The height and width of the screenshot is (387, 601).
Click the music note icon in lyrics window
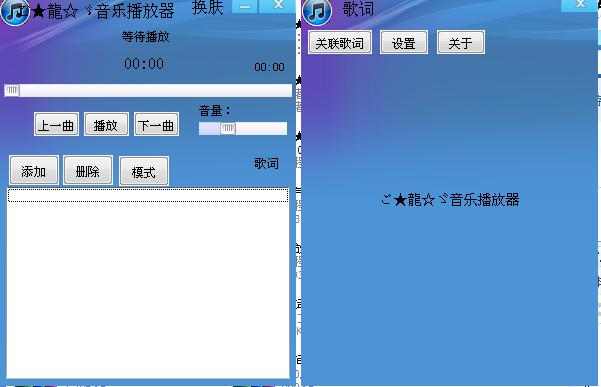(317, 12)
